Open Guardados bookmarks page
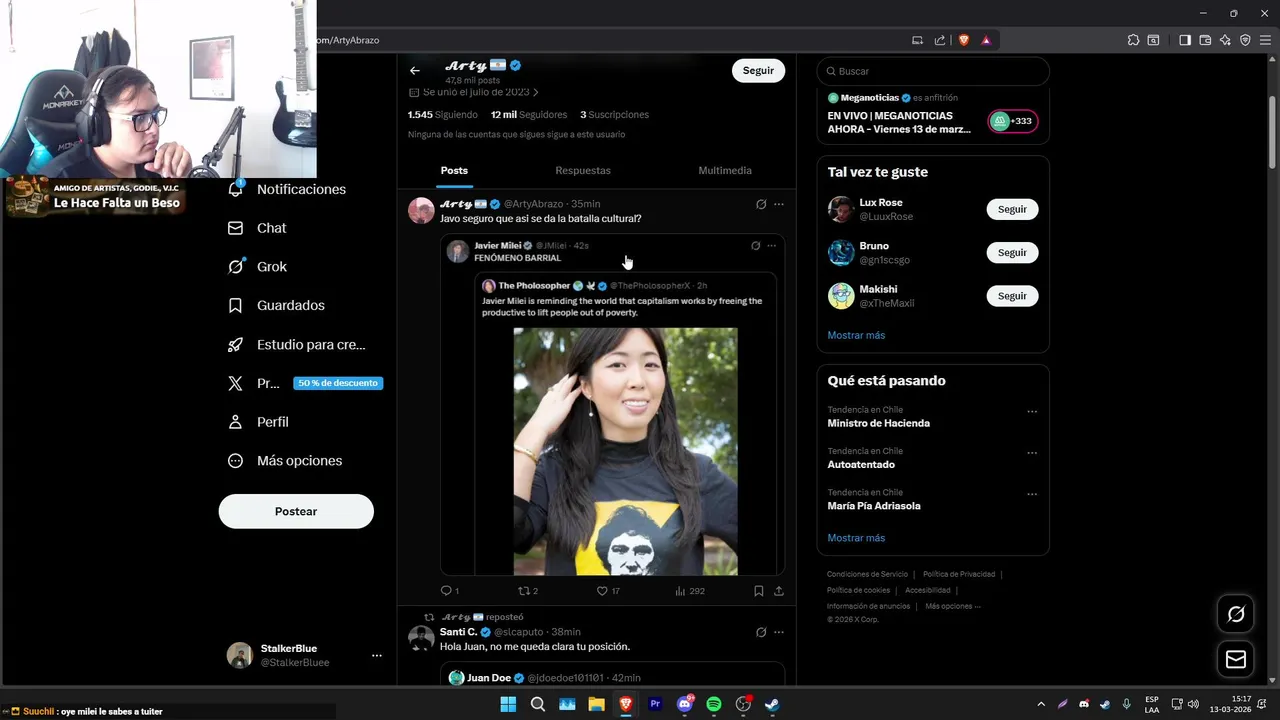Viewport: 1280px width, 720px height. pyautogui.click(x=276, y=305)
